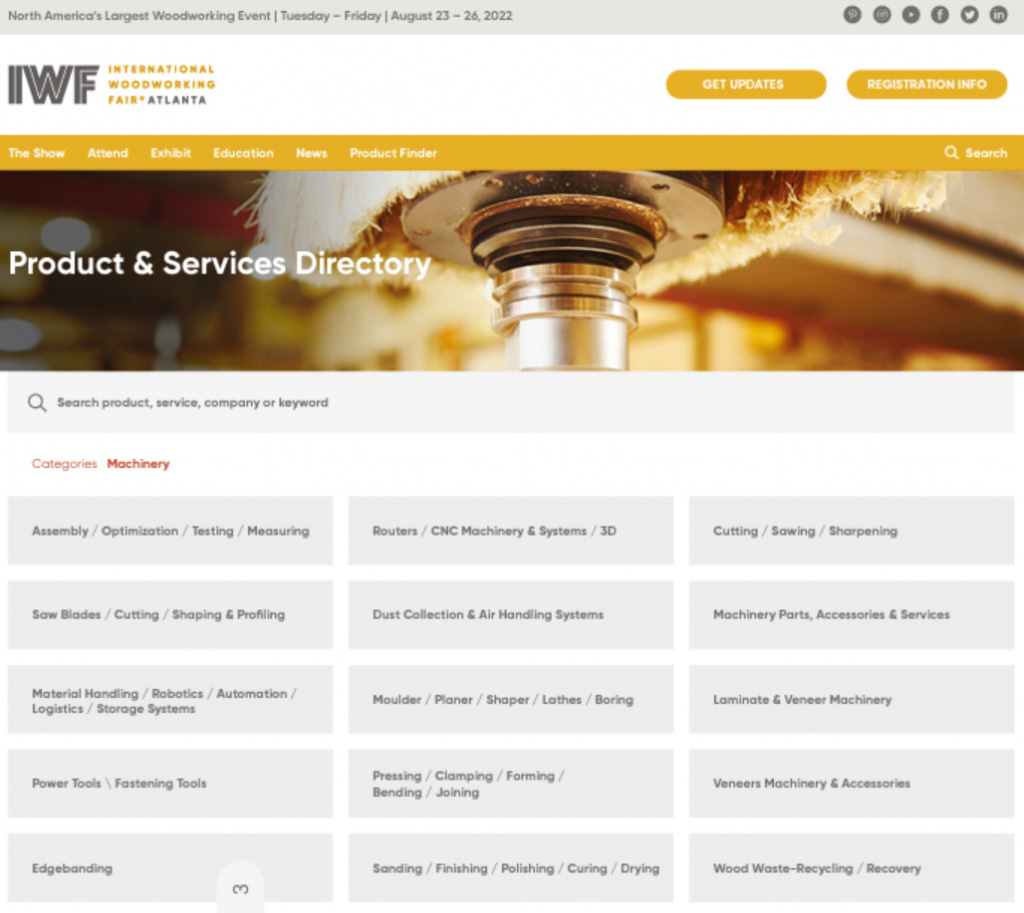Open the Instagram social icon
Viewport: 1024px width, 913px height.
(882, 15)
